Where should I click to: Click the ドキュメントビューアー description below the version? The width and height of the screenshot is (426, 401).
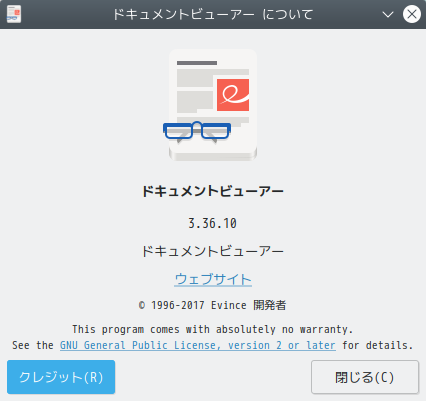pyautogui.click(x=213, y=251)
